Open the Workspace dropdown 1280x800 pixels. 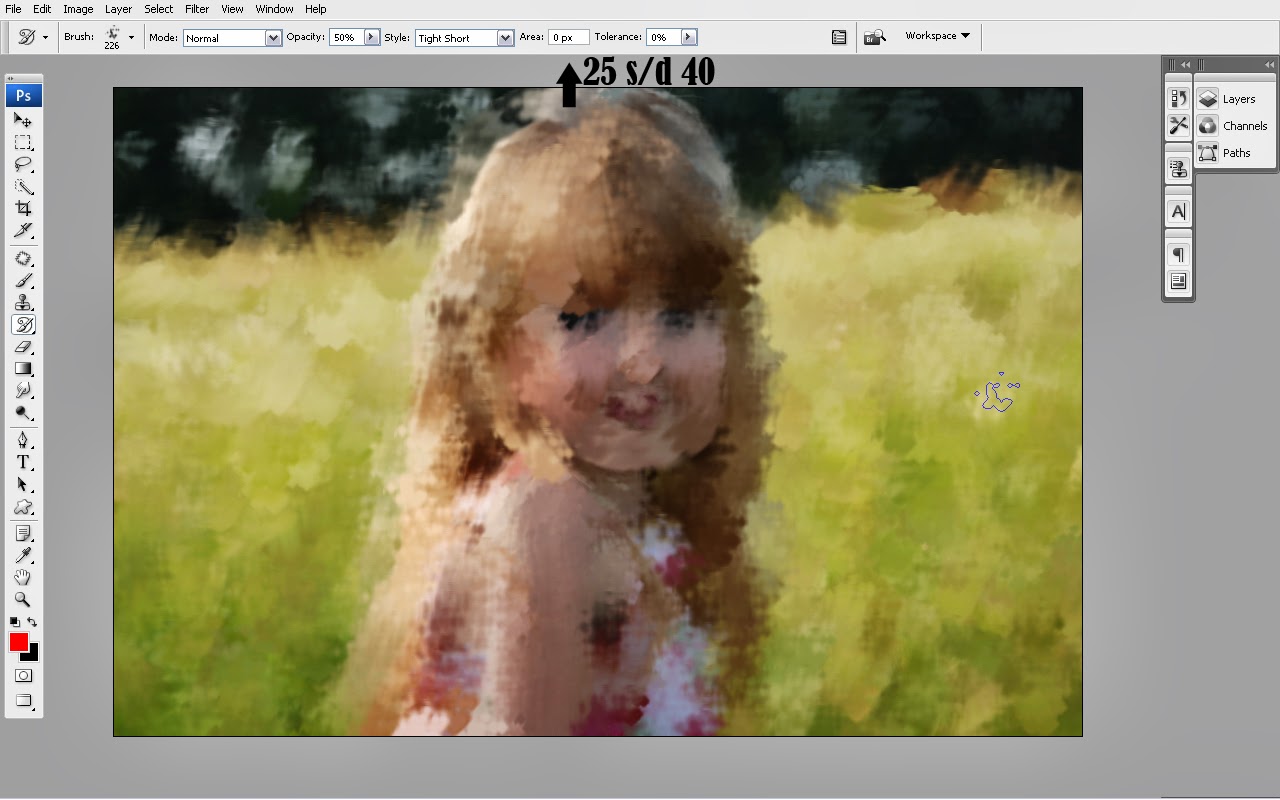pos(937,36)
